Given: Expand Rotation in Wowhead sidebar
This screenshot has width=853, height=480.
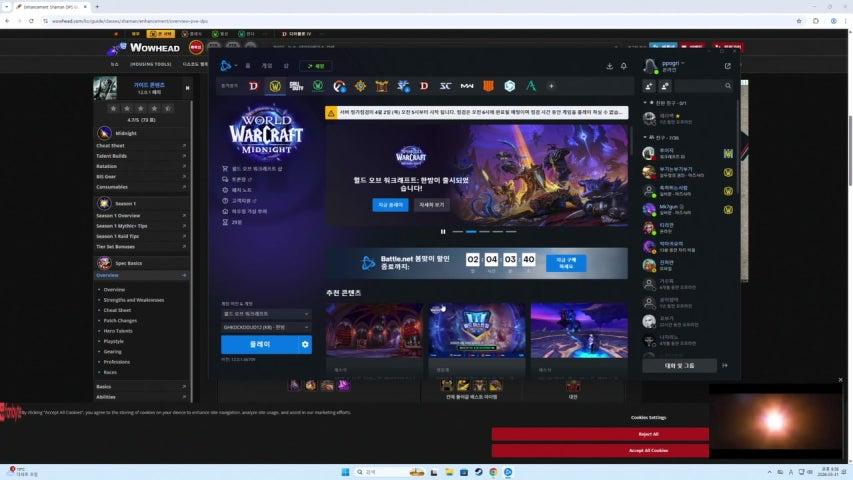Looking at the screenshot, I should click(x=184, y=167).
